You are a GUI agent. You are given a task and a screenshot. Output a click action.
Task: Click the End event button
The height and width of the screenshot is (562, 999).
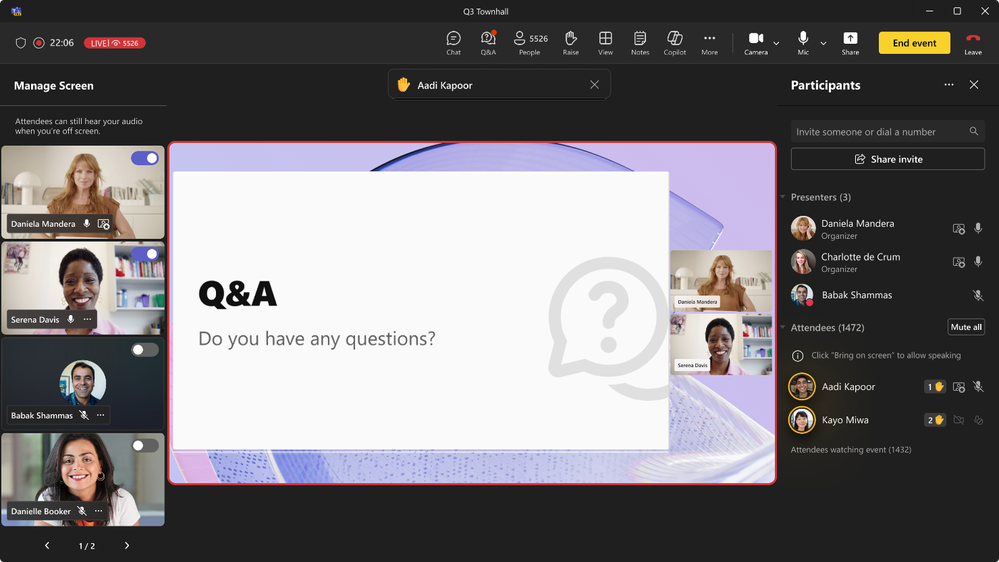914,43
